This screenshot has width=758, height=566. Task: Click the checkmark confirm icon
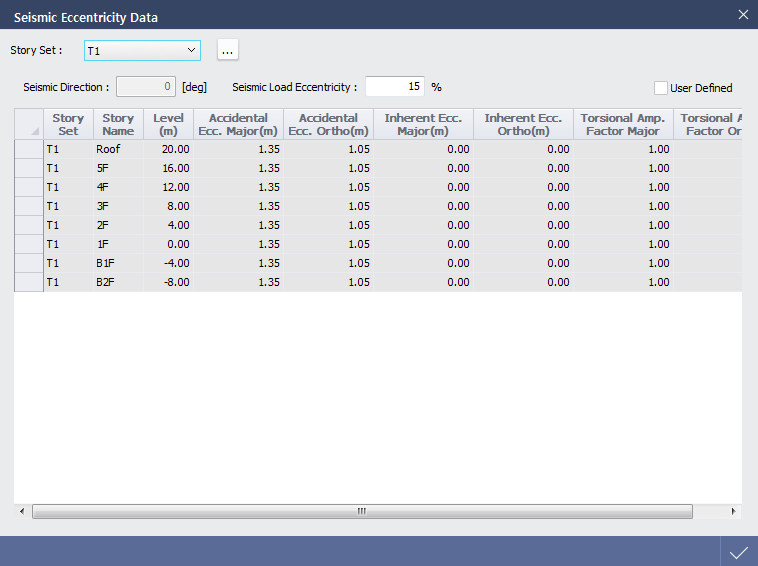(739, 552)
